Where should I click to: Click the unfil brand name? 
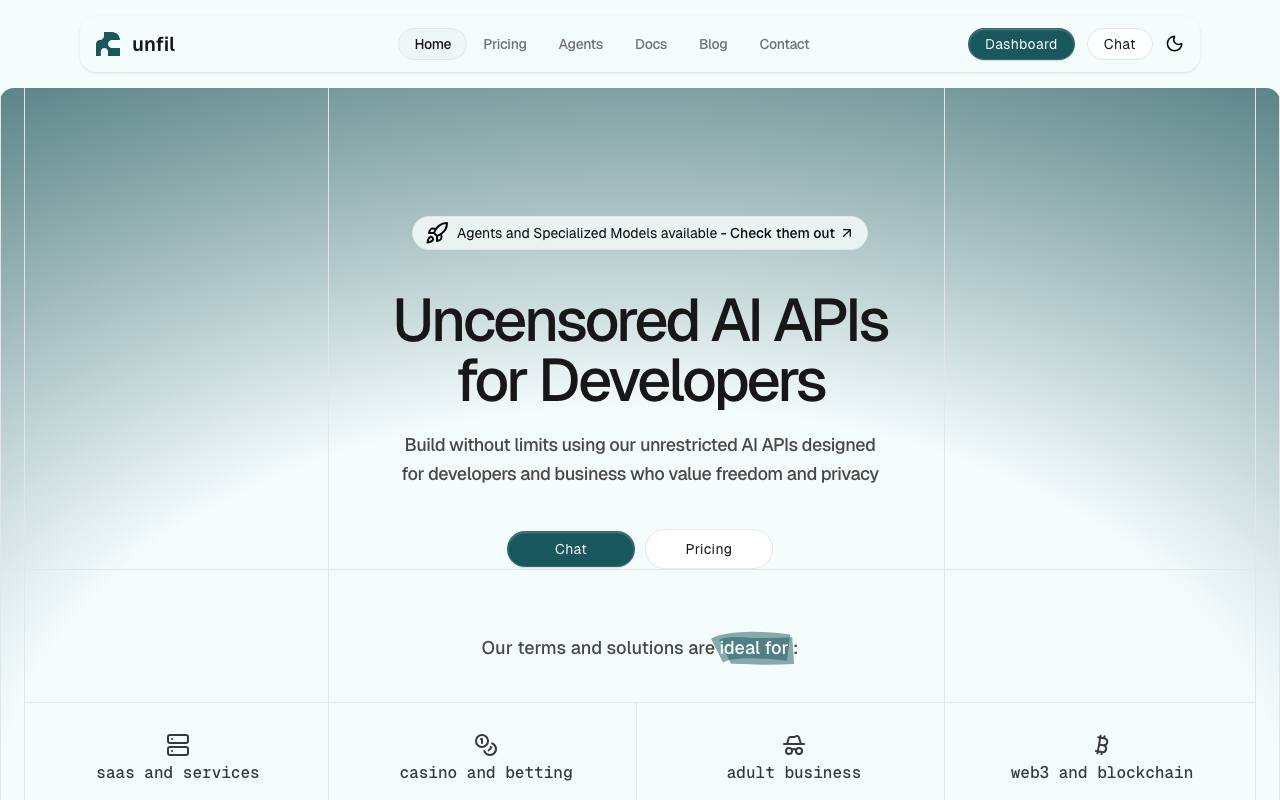154,44
